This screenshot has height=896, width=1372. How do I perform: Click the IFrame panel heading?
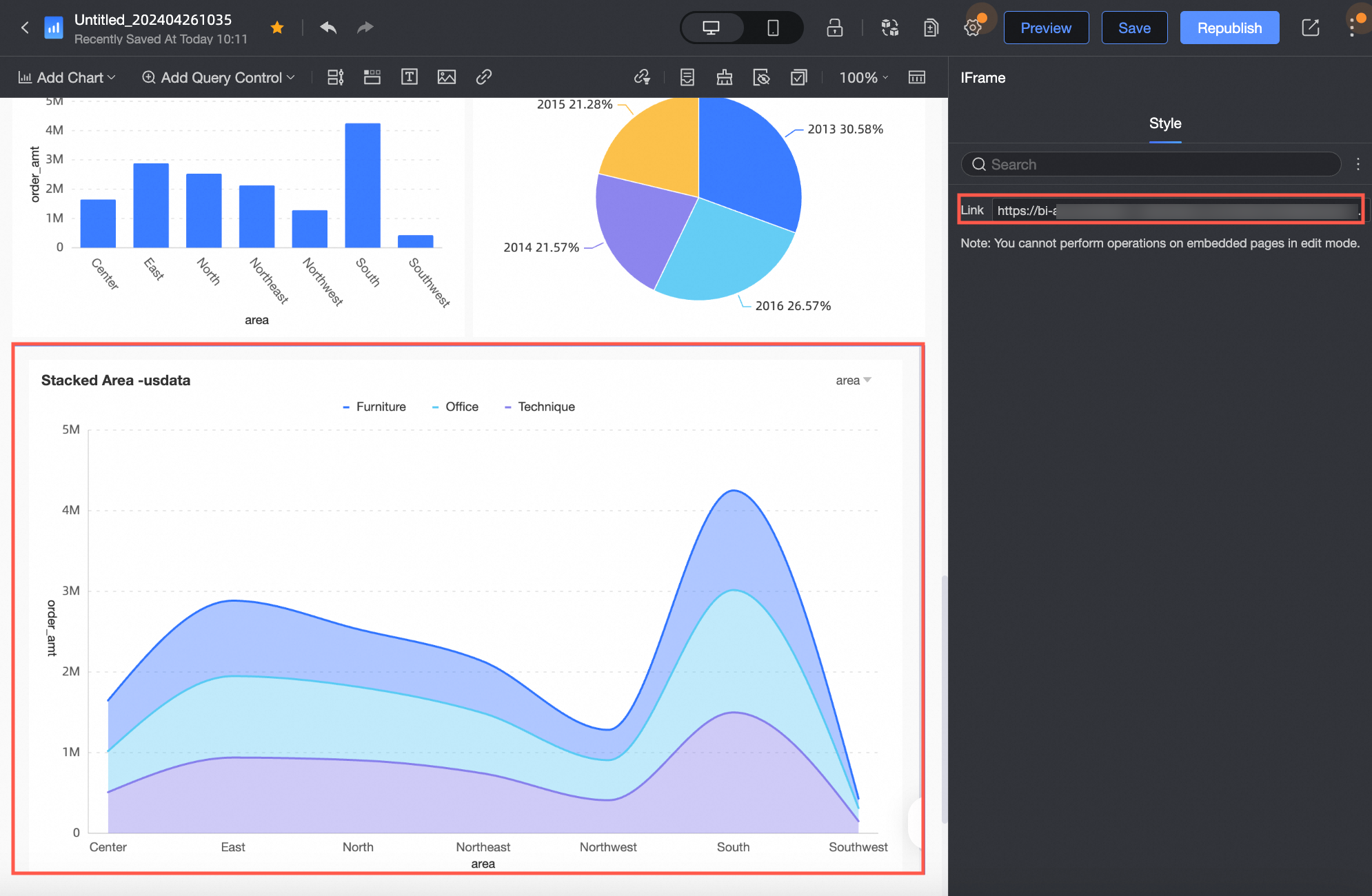tap(983, 78)
